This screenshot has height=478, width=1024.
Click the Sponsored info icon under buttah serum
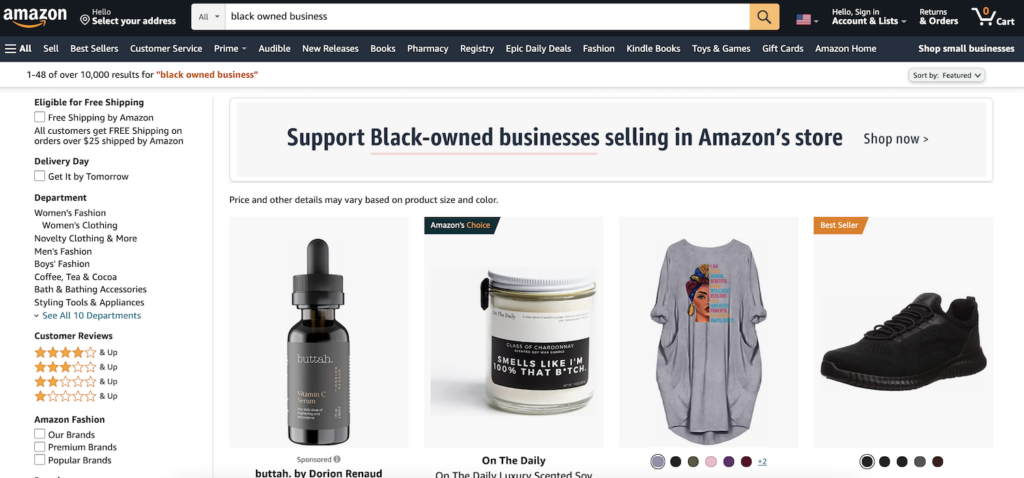coord(337,459)
